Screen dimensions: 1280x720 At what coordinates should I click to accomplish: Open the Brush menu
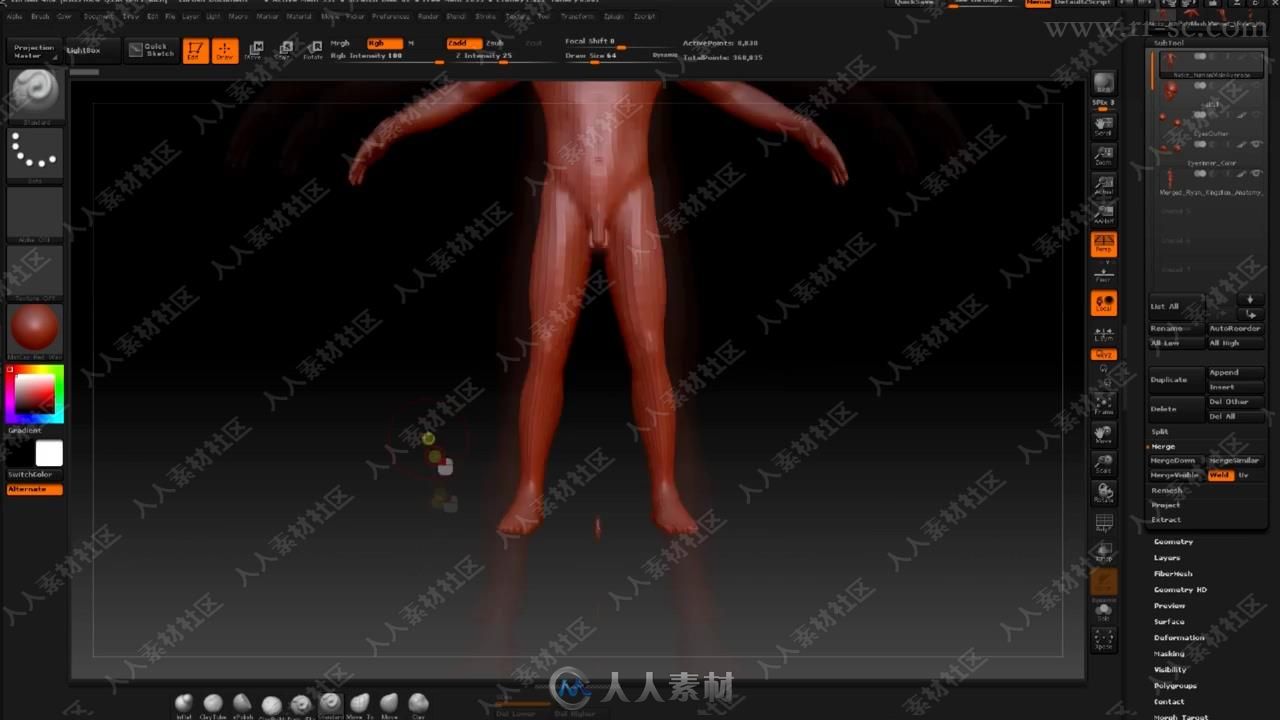pyautogui.click(x=40, y=17)
